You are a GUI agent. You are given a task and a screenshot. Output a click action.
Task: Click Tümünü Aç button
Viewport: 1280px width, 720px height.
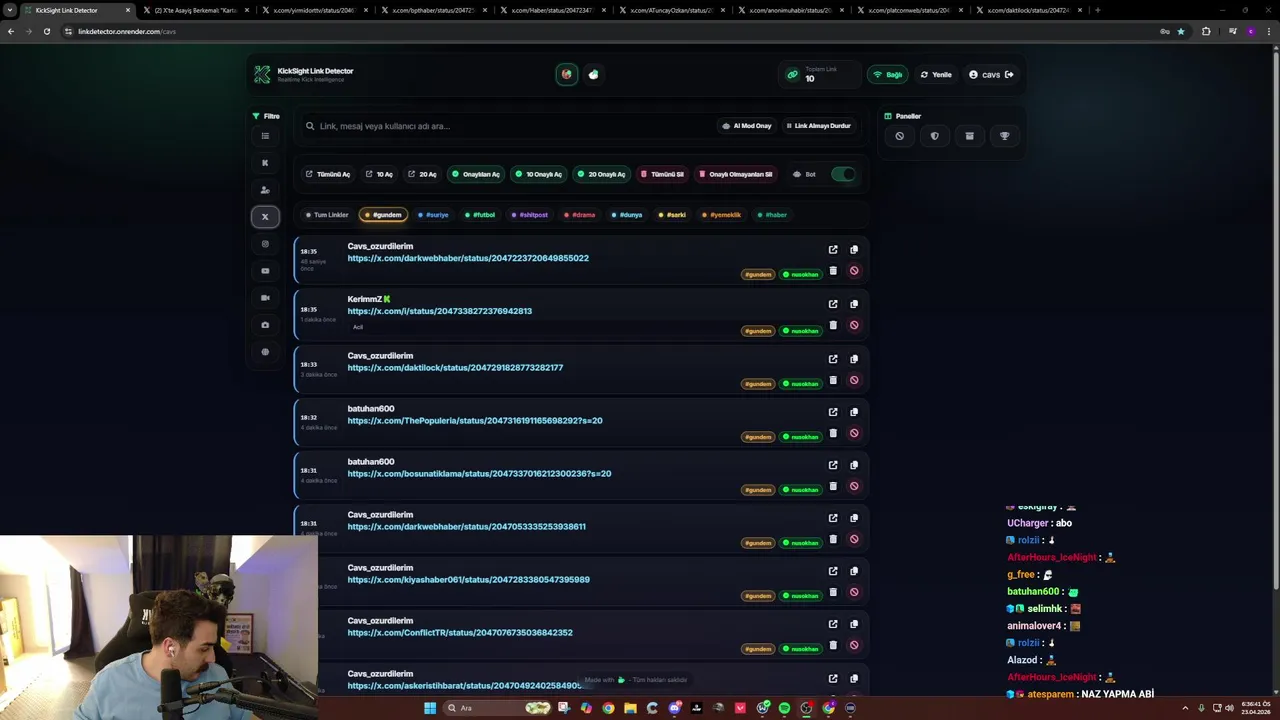(x=328, y=174)
